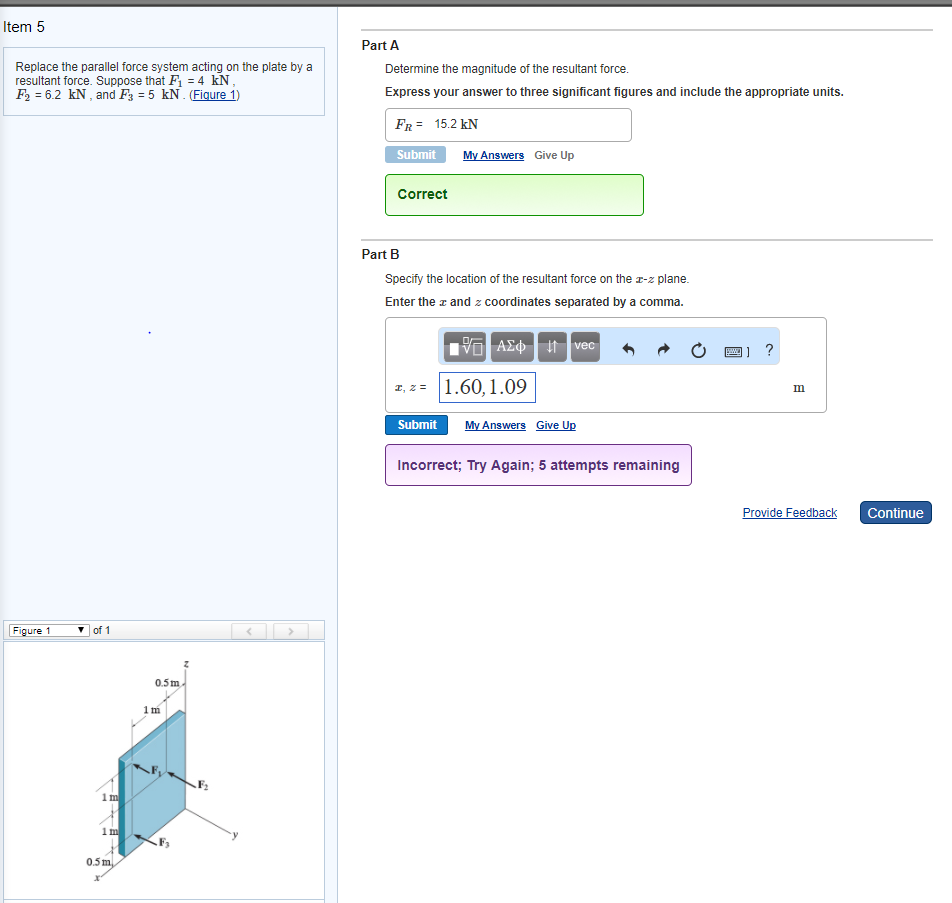Image resolution: width=952 pixels, height=903 pixels.
Task: Insert a vector with the vec icon
Action: (x=584, y=347)
